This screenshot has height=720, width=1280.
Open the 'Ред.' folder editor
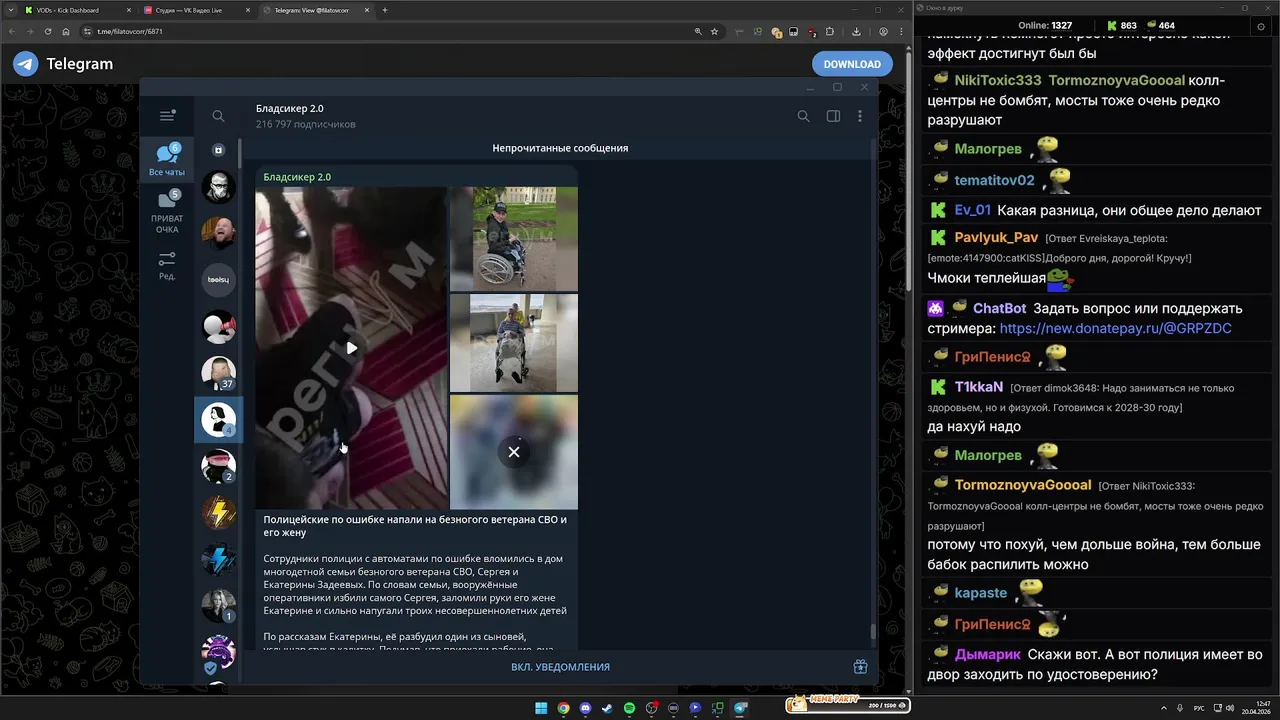167,265
